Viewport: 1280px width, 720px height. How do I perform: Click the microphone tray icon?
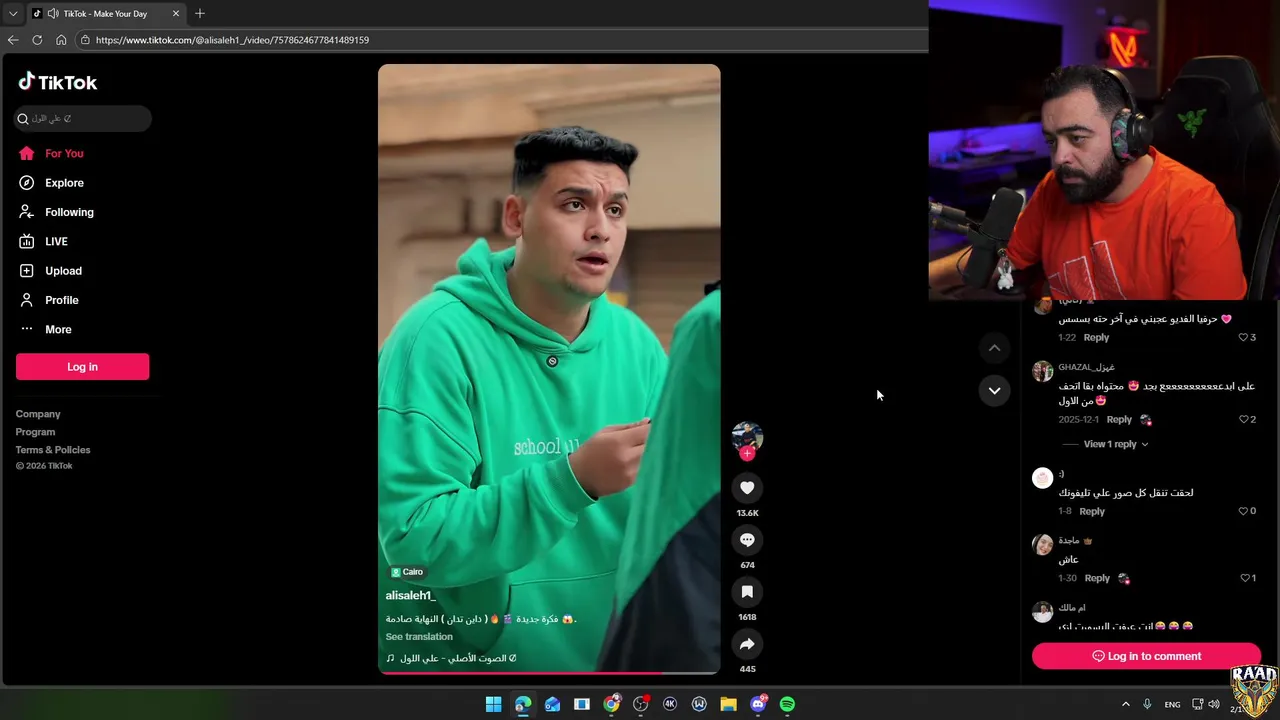(1147, 704)
